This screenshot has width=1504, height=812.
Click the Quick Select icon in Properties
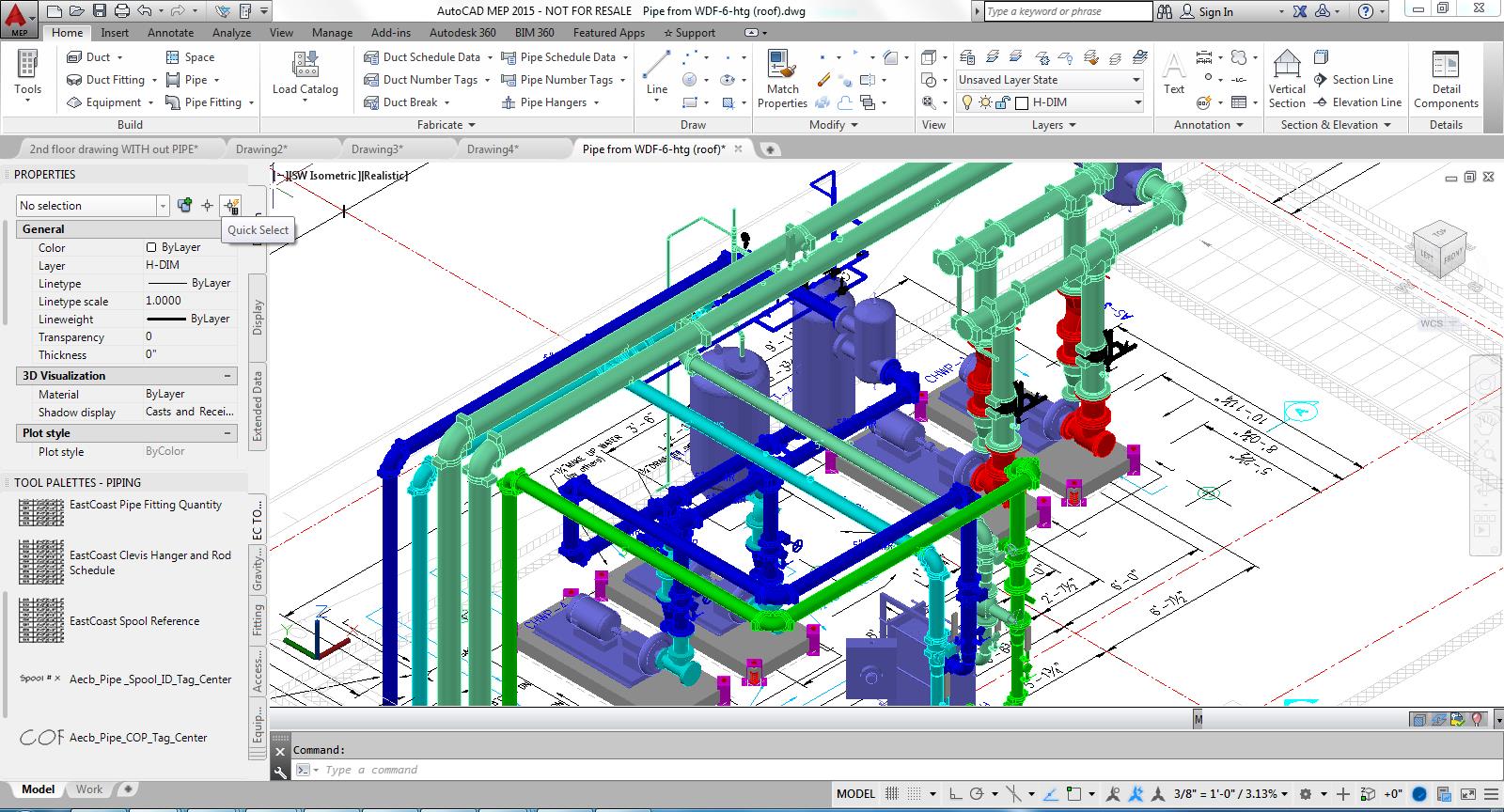click(231, 205)
